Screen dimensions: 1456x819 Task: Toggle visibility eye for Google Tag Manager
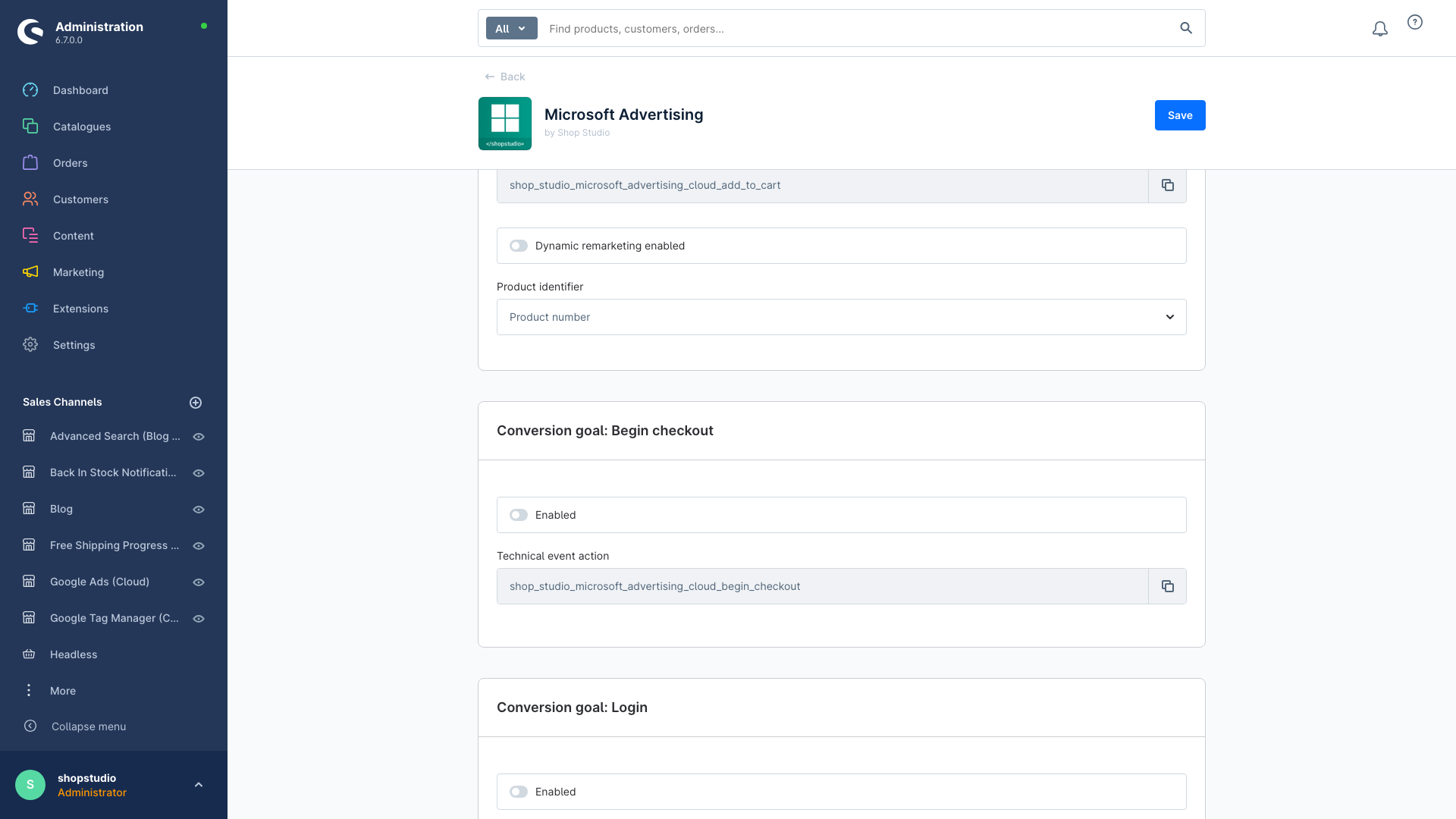tap(199, 619)
